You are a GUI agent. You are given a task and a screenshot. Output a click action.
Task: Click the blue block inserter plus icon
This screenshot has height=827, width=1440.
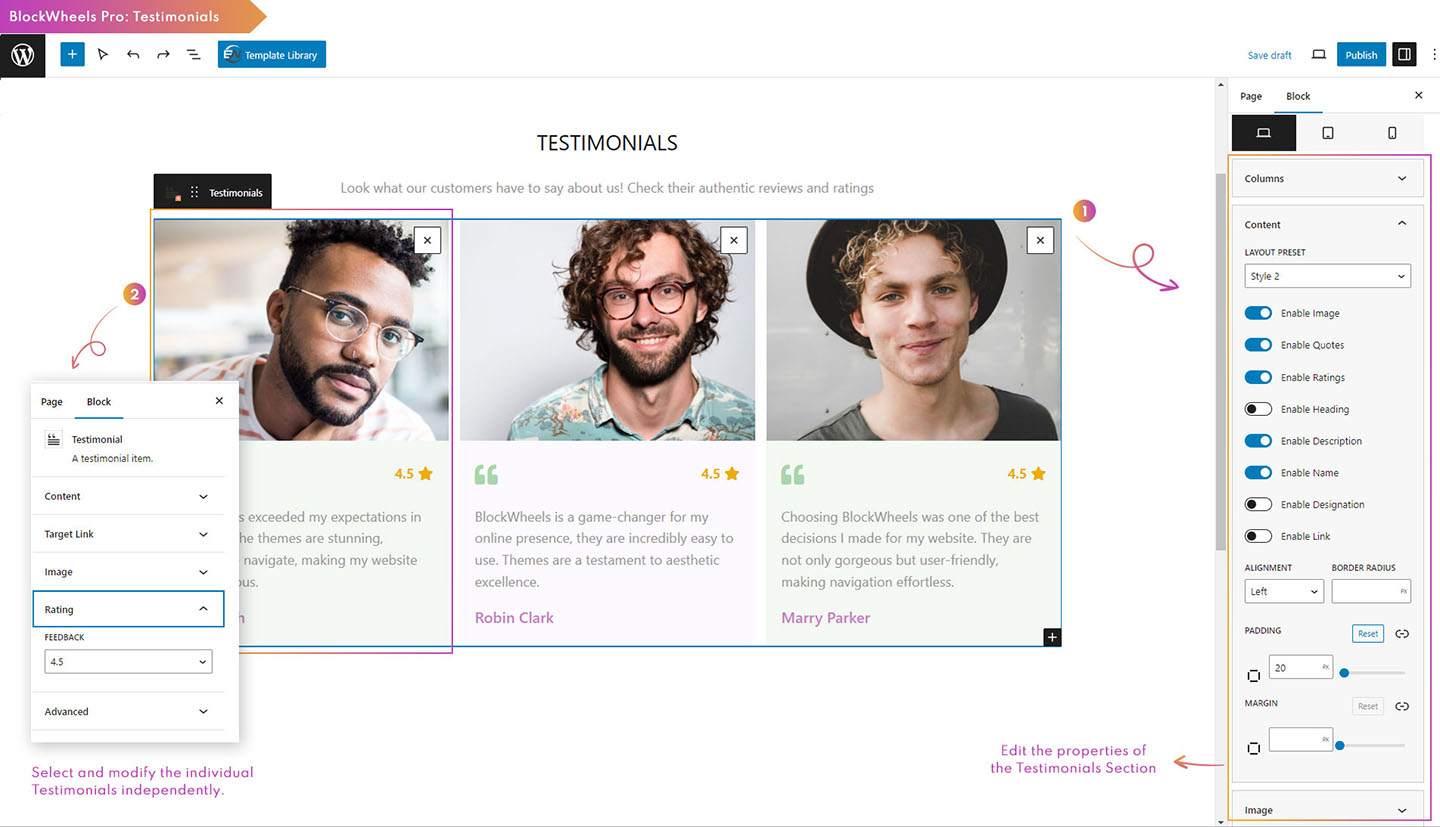[72, 54]
